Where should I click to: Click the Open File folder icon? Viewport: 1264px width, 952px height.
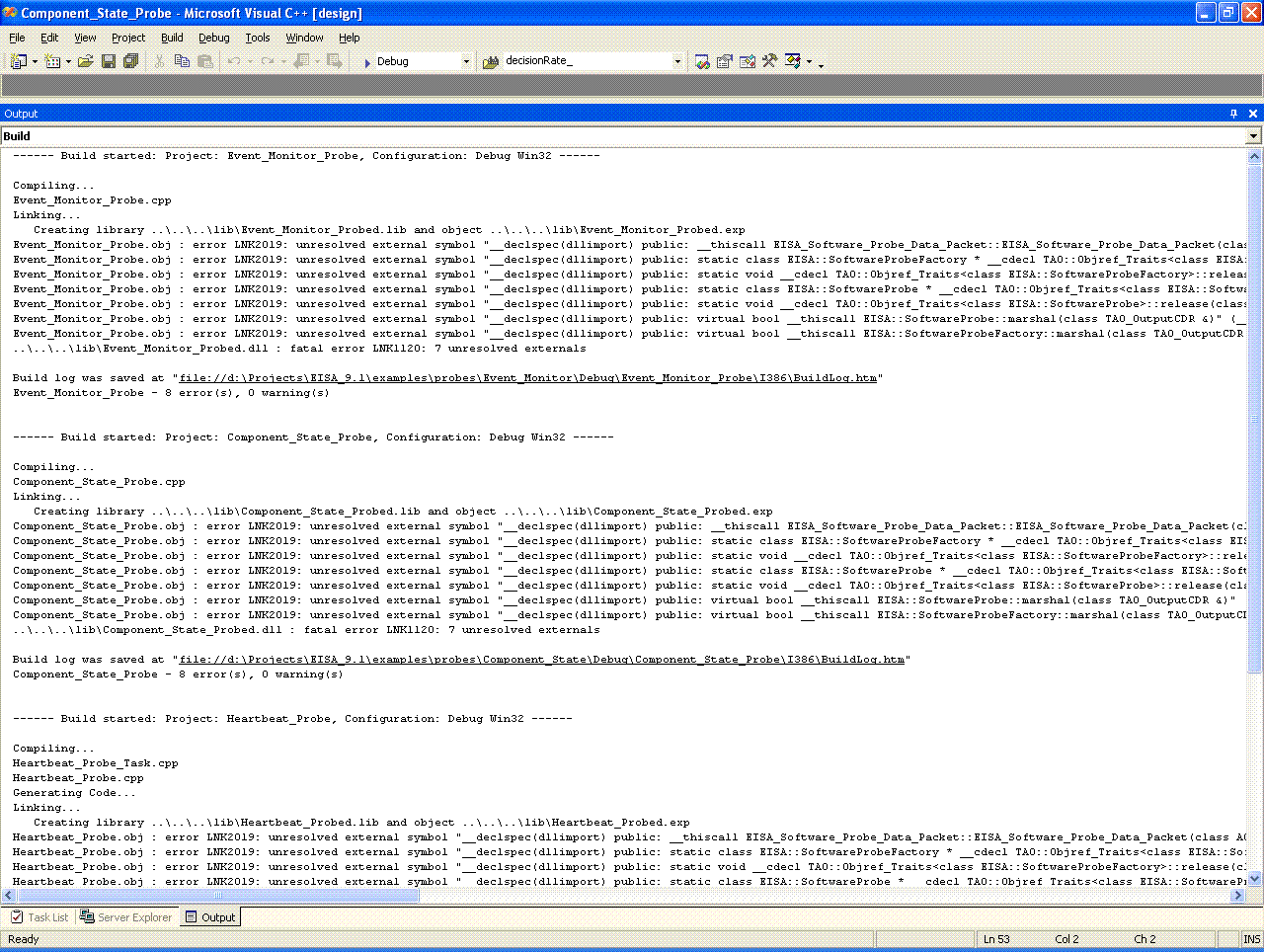coord(86,61)
